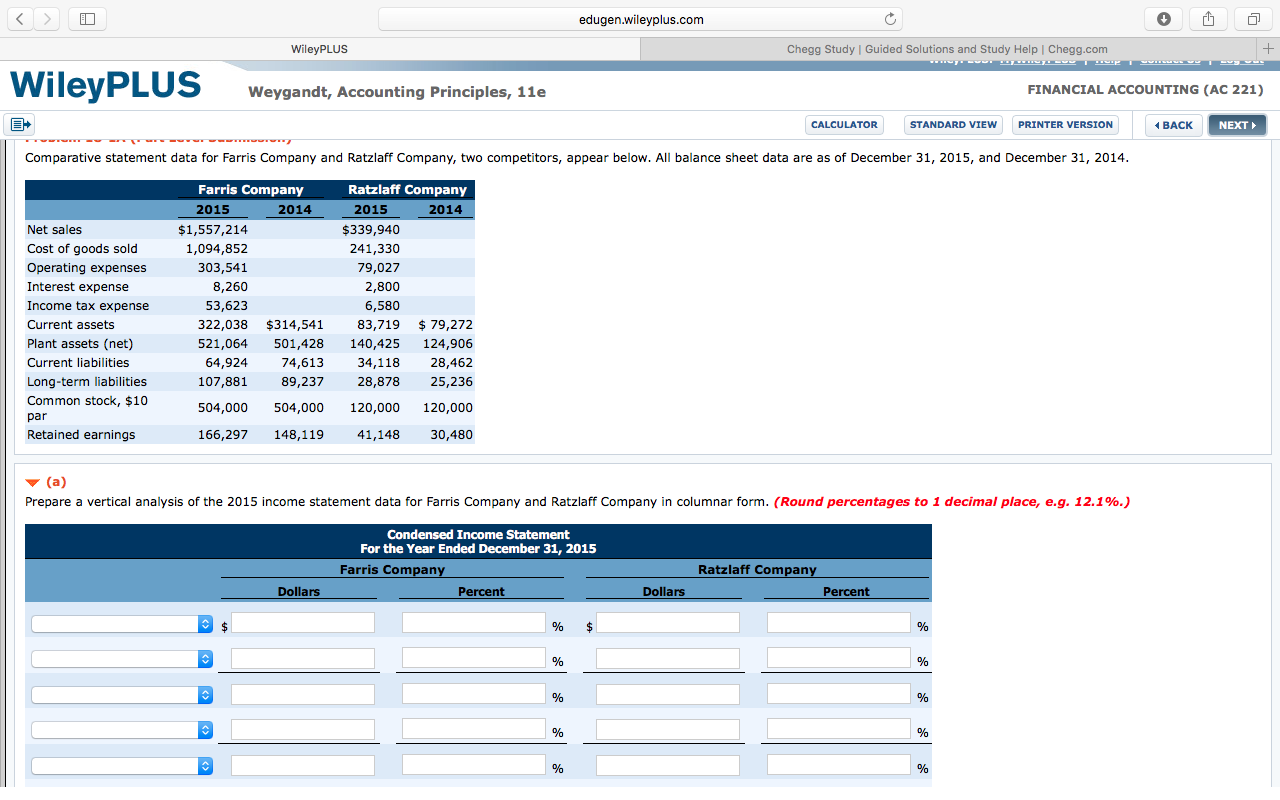Click Ratzlaff Percent field in fifth row
This screenshot has height=800, width=1280.
pyautogui.click(x=839, y=765)
